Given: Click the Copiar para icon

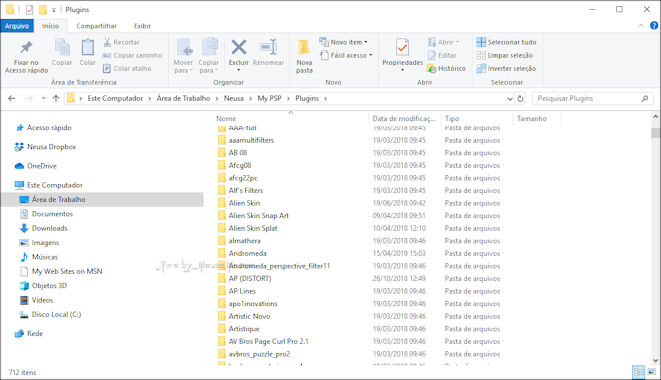Looking at the screenshot, I should tap(209, 47).
